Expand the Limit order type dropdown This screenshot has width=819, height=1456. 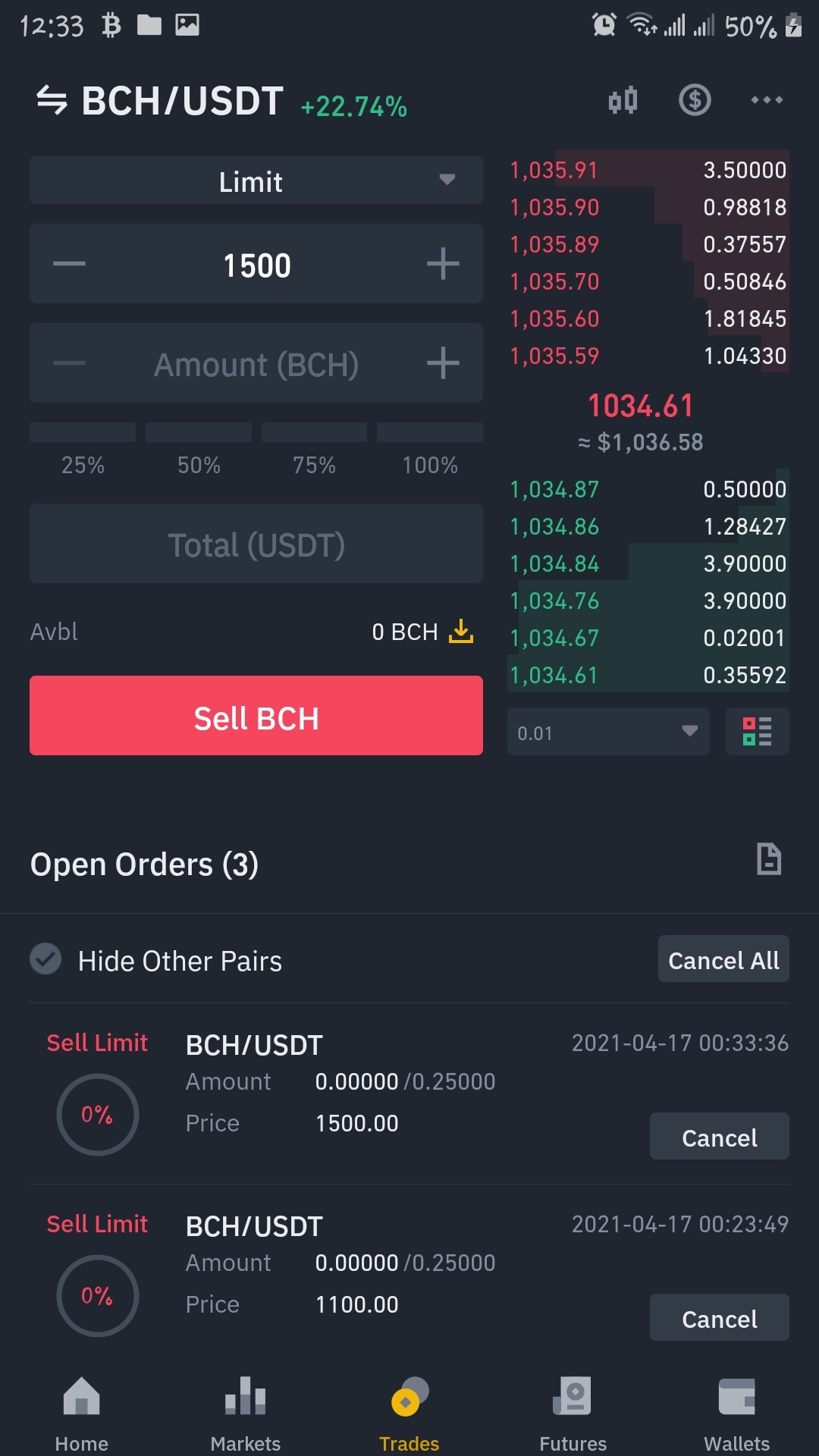[x=256, y=180]
